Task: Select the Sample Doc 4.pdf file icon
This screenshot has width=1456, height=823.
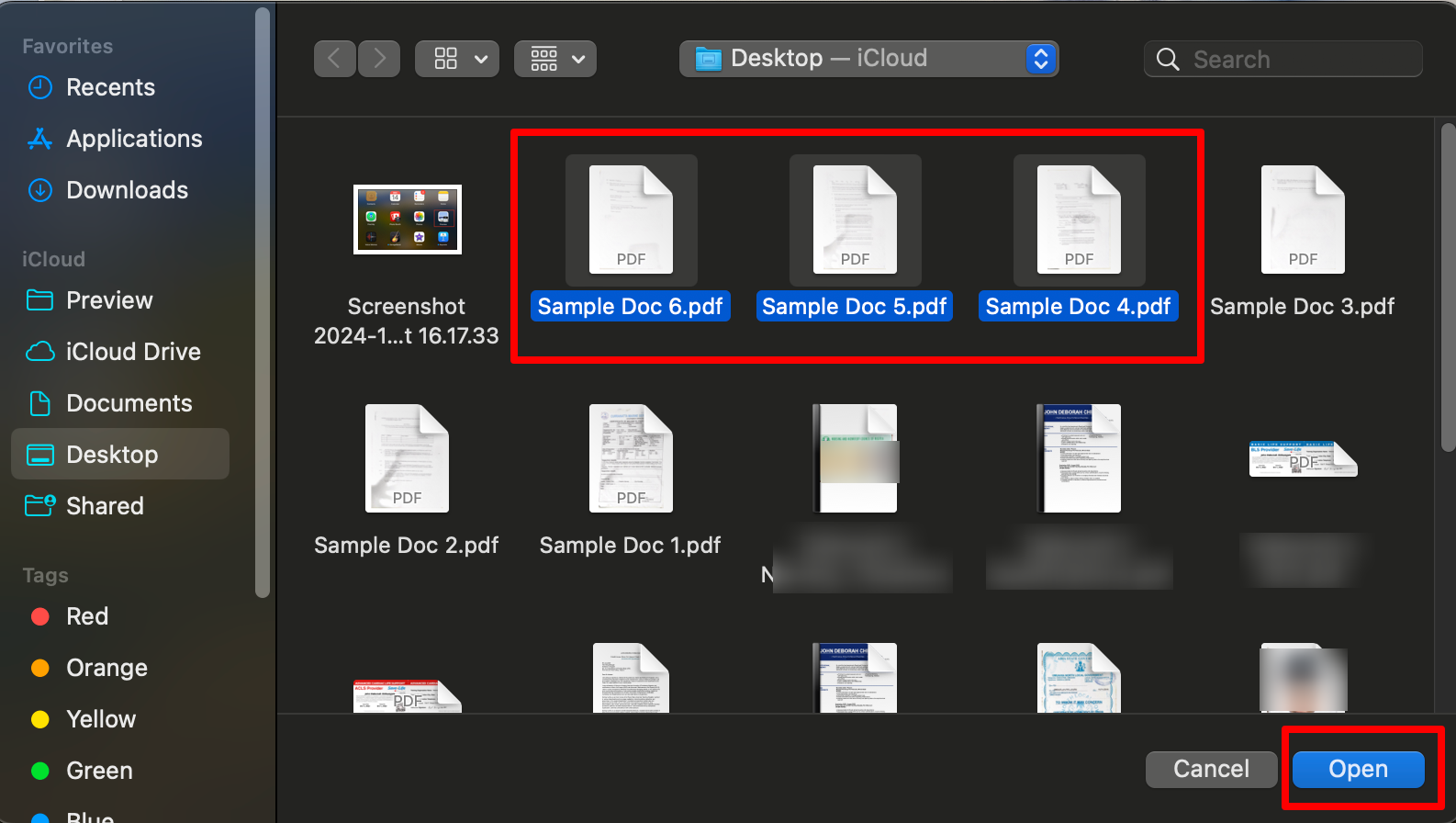Action: coord(1079,220)
